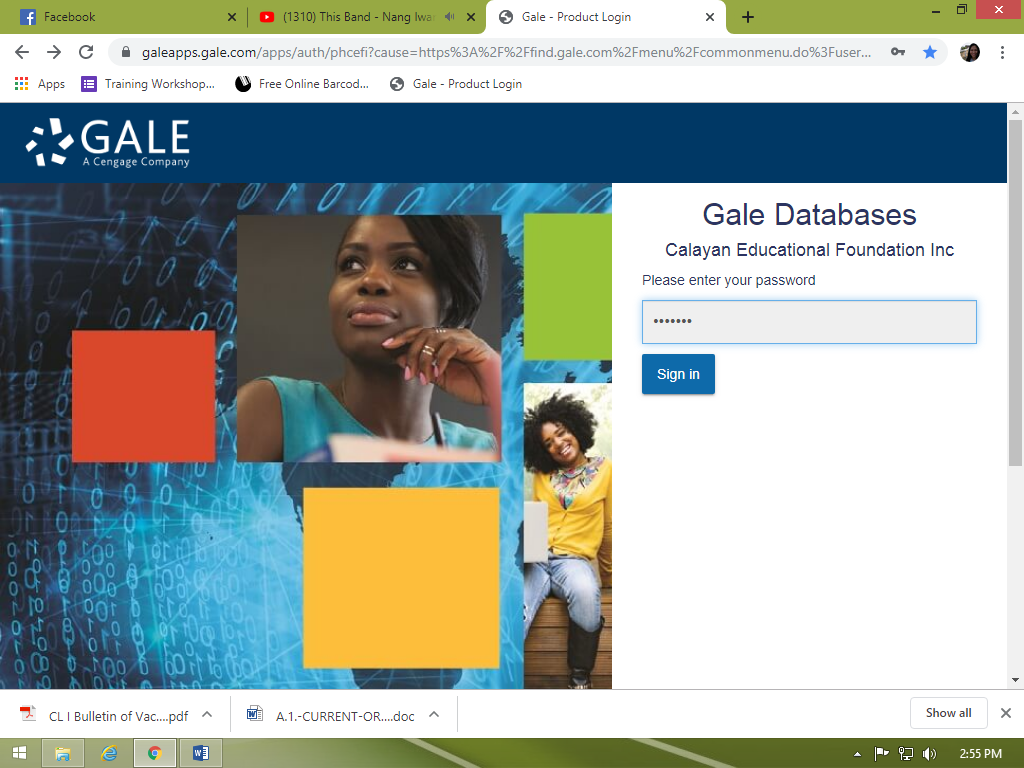Open the saved password key icon
Screen dimensions: 1024x768
point(898,52)
